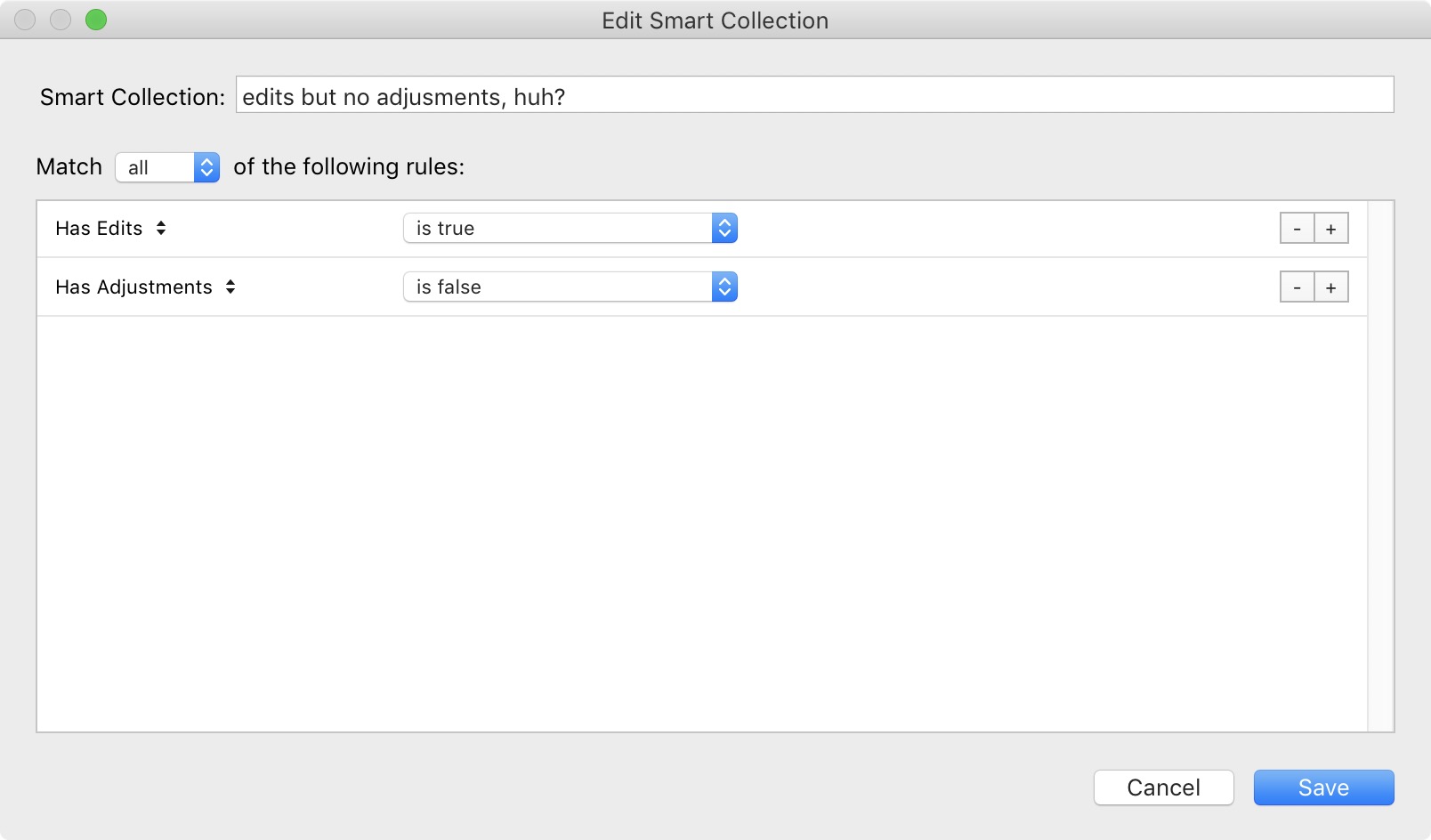Open the Match "all" popup menu
1431x840 pixels.
167,167
